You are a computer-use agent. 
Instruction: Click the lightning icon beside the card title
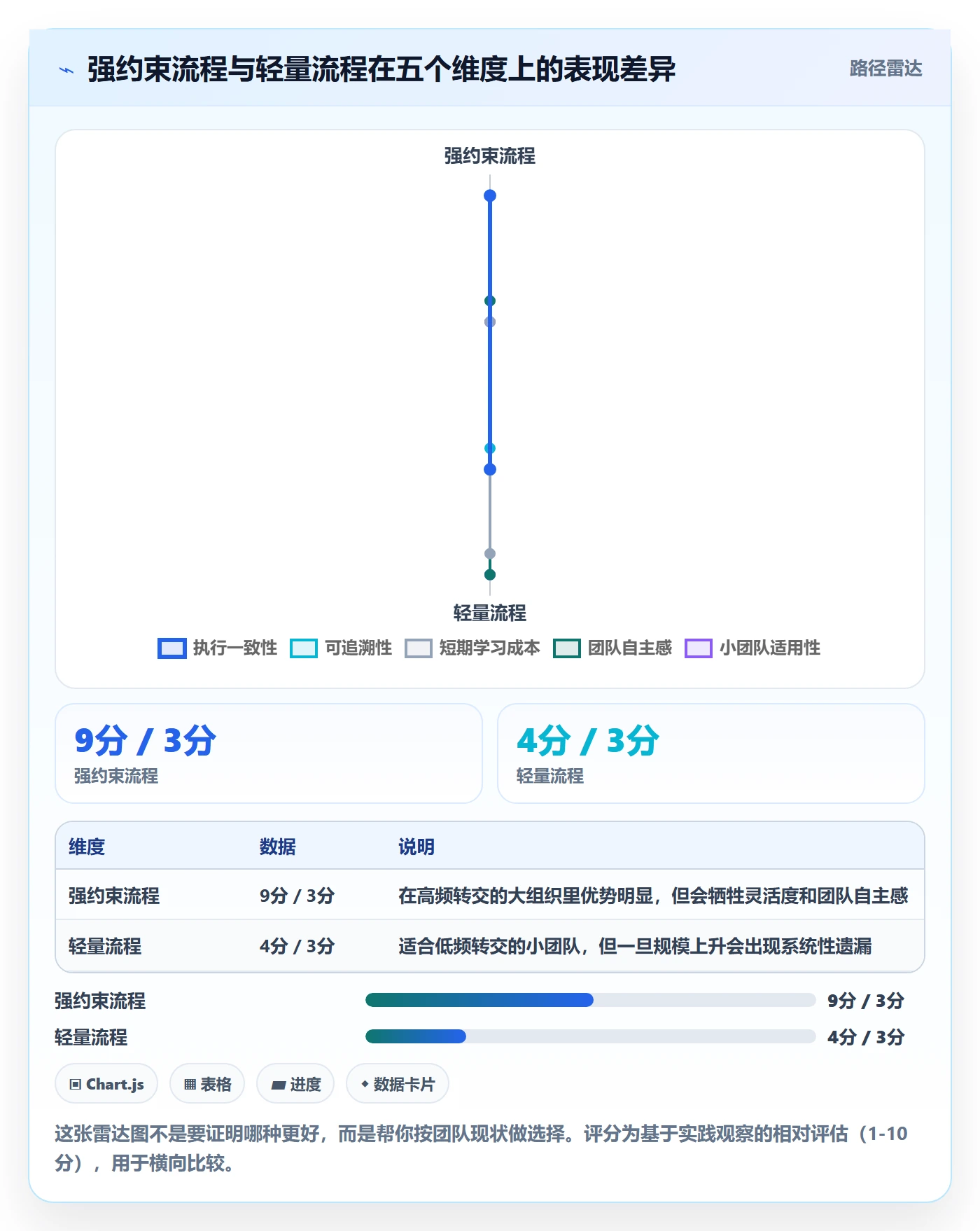pyautogui.click(x=66, y=70)
